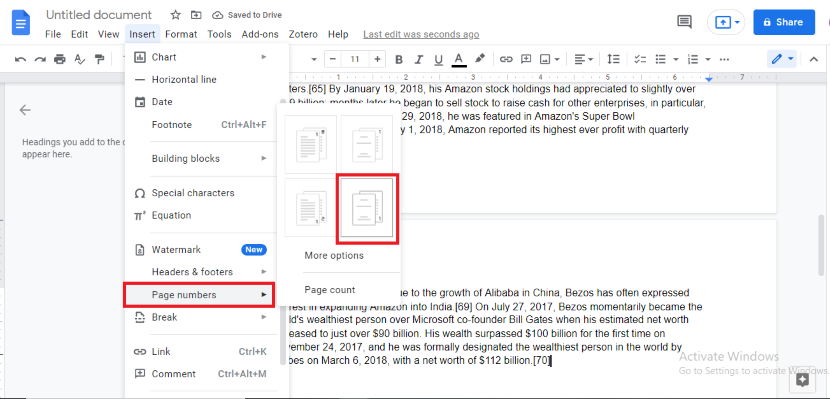The height and width of the screenshot is (399, 830).
Task: Click the more toolbar options ellipsis
Action: tap(725, 59)
